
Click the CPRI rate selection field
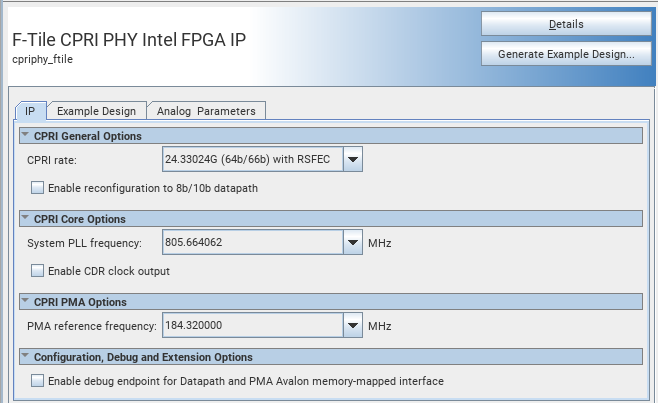252,159
